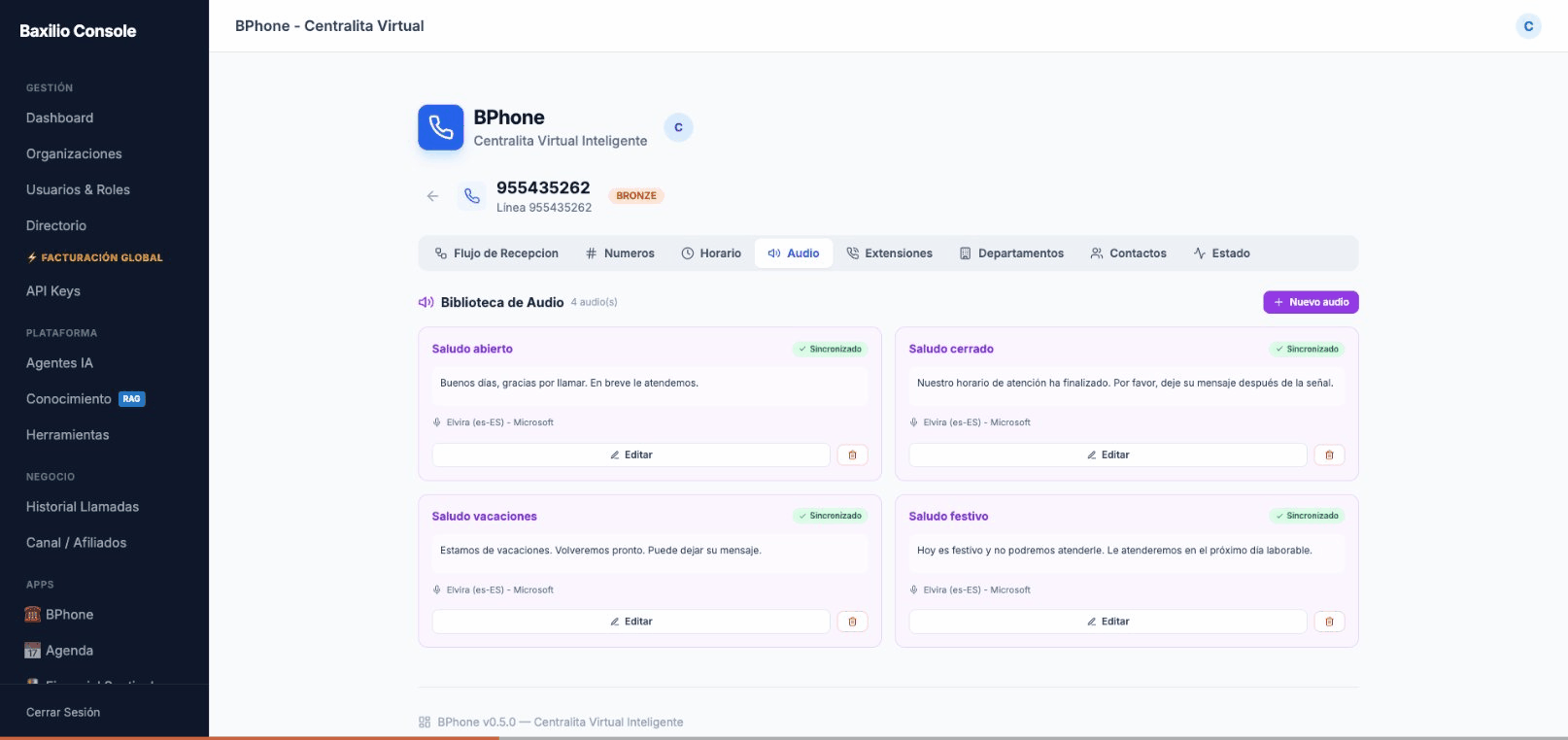
Task: Open Agenda app in the sidebar
Action: [x=69, y=651]
